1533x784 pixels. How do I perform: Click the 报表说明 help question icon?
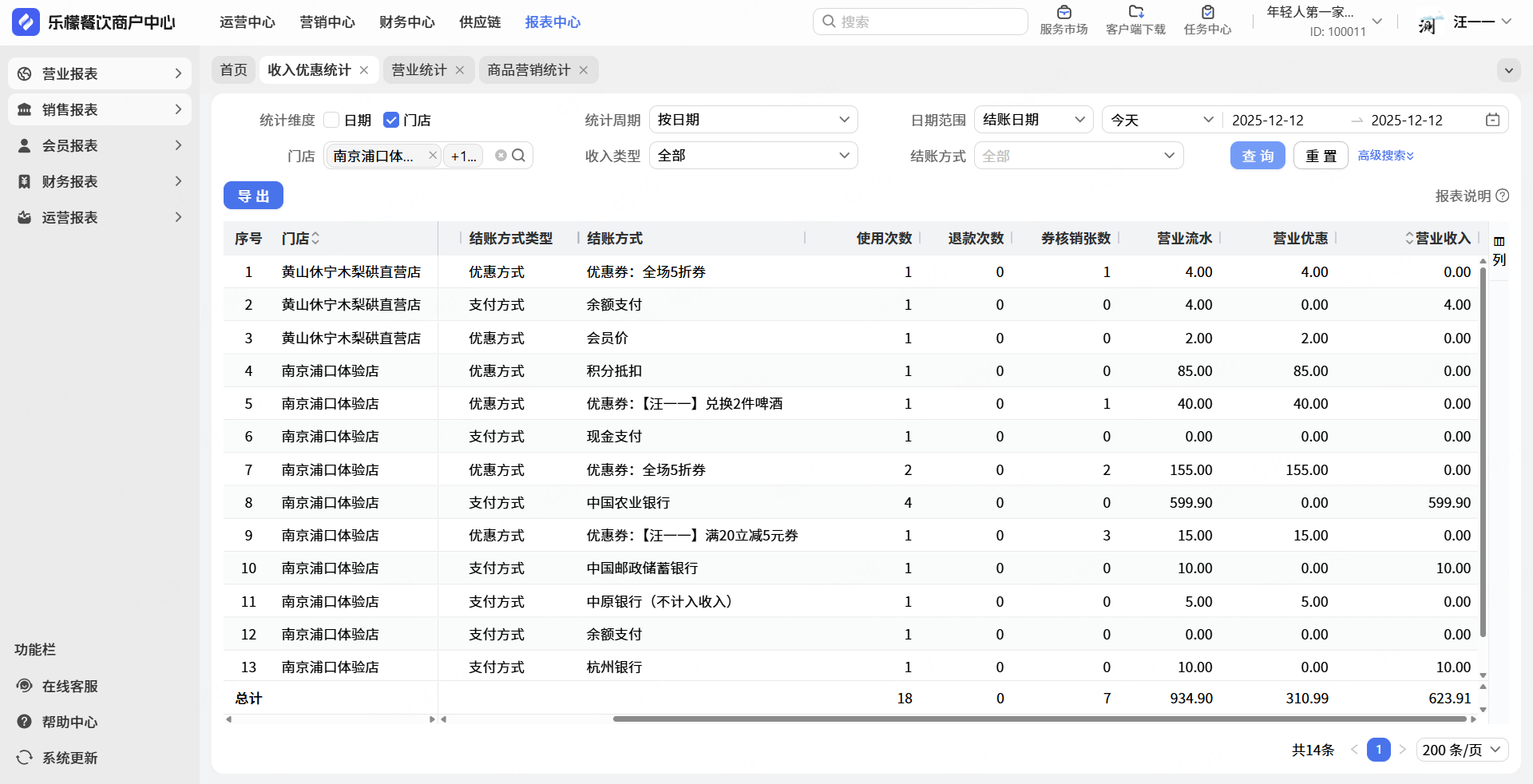[1503, 196]
